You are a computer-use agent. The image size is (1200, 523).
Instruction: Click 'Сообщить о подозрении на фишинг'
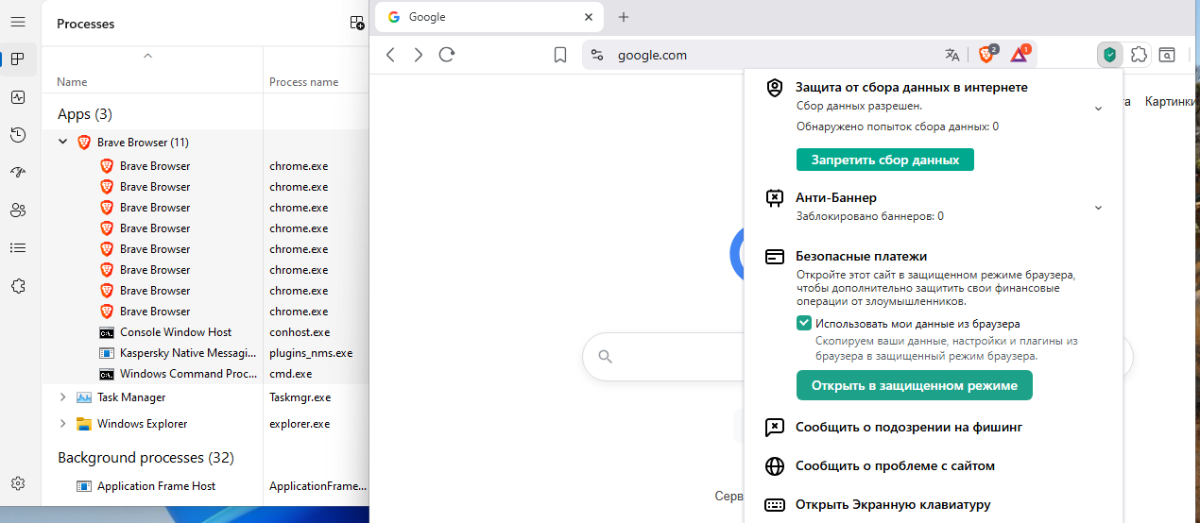(x=908, y=427)
